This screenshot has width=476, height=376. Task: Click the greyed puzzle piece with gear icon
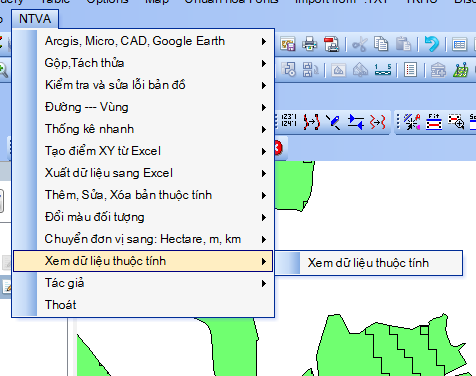pyautogui.click(x=288, y=70)
